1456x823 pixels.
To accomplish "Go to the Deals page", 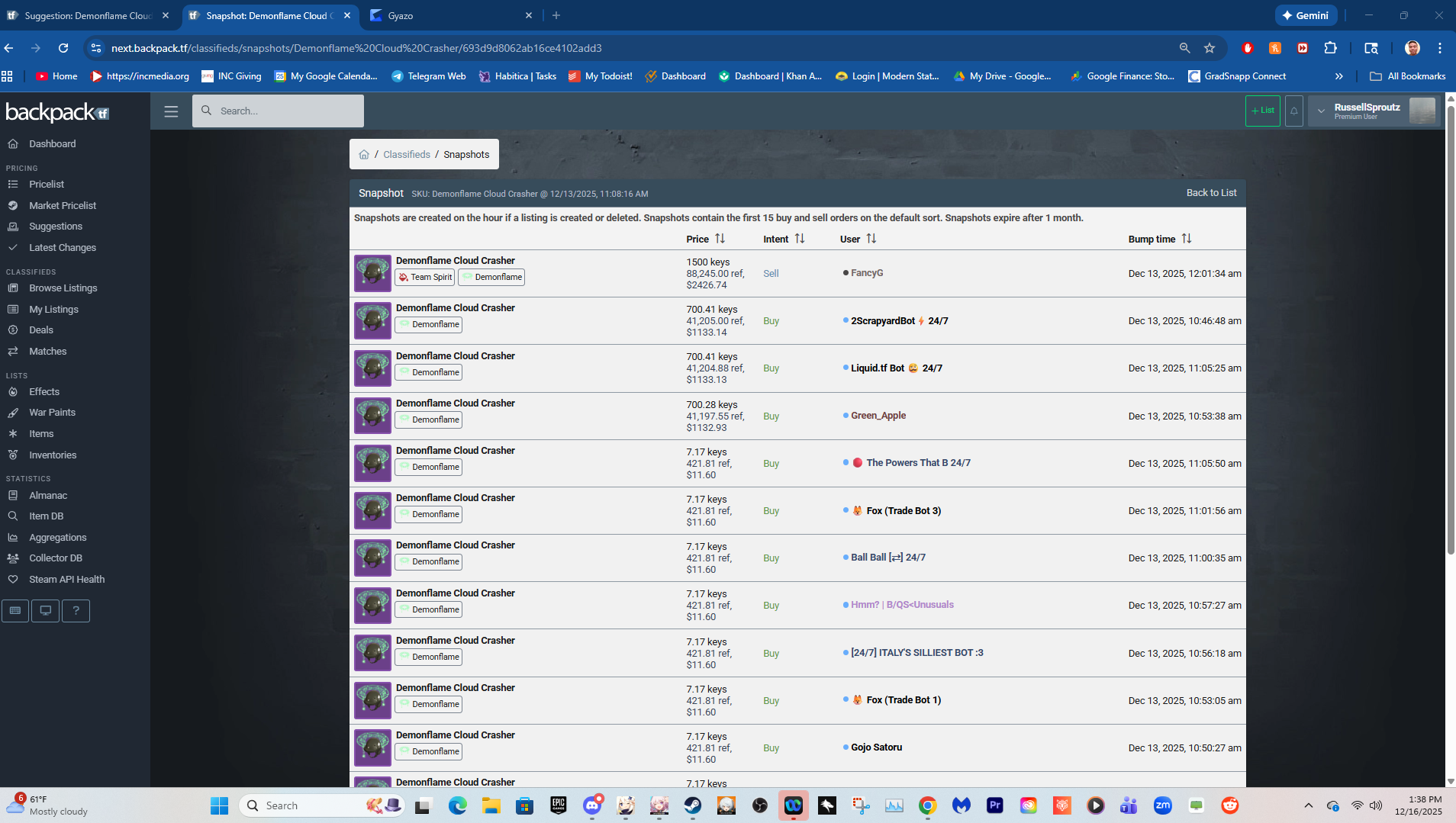I will (x=41, y=330).
